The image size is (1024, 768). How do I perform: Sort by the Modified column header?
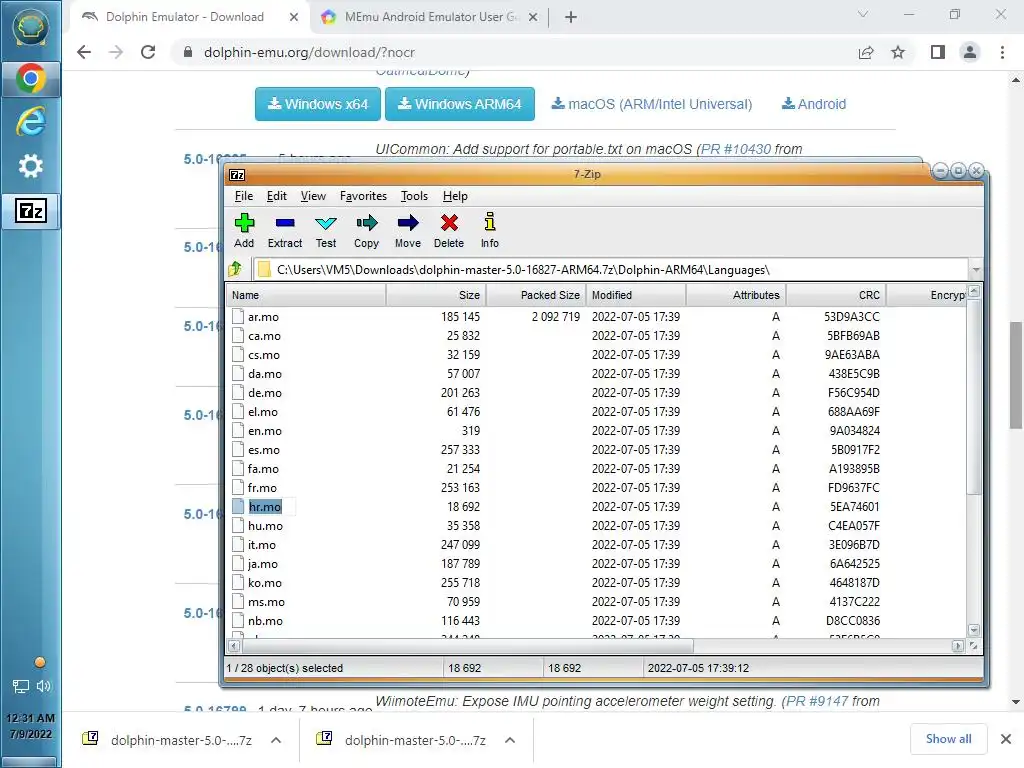(x=635, y=295)
